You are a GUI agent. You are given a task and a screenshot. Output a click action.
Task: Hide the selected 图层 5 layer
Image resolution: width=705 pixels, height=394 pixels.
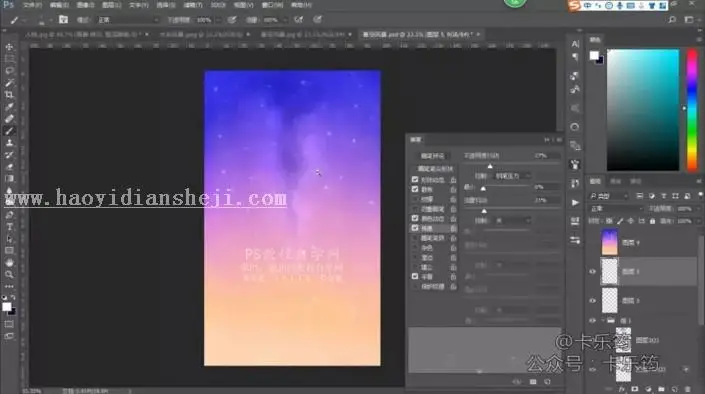click(593, 272)
